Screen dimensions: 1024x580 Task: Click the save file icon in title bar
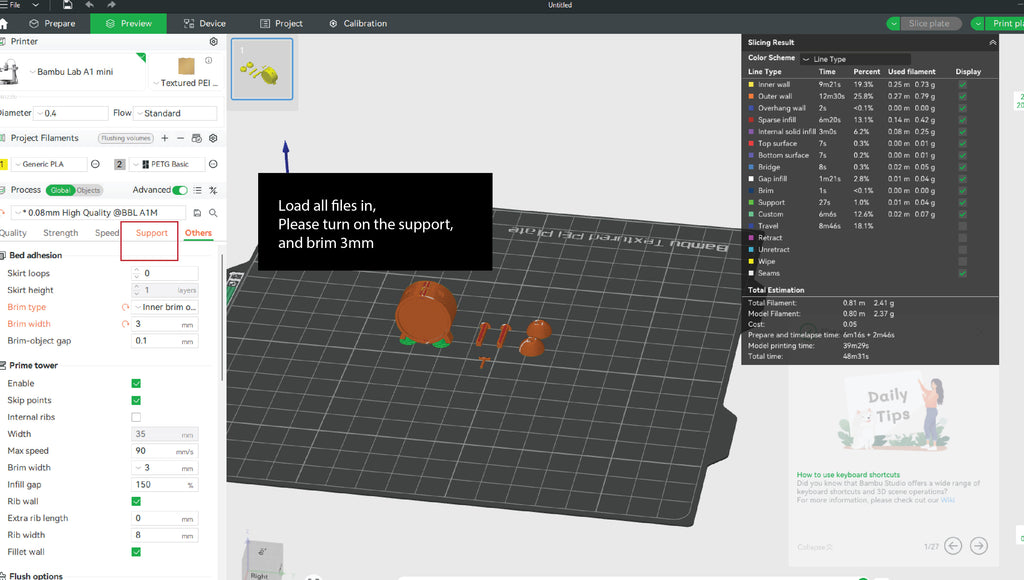(67, 5)
